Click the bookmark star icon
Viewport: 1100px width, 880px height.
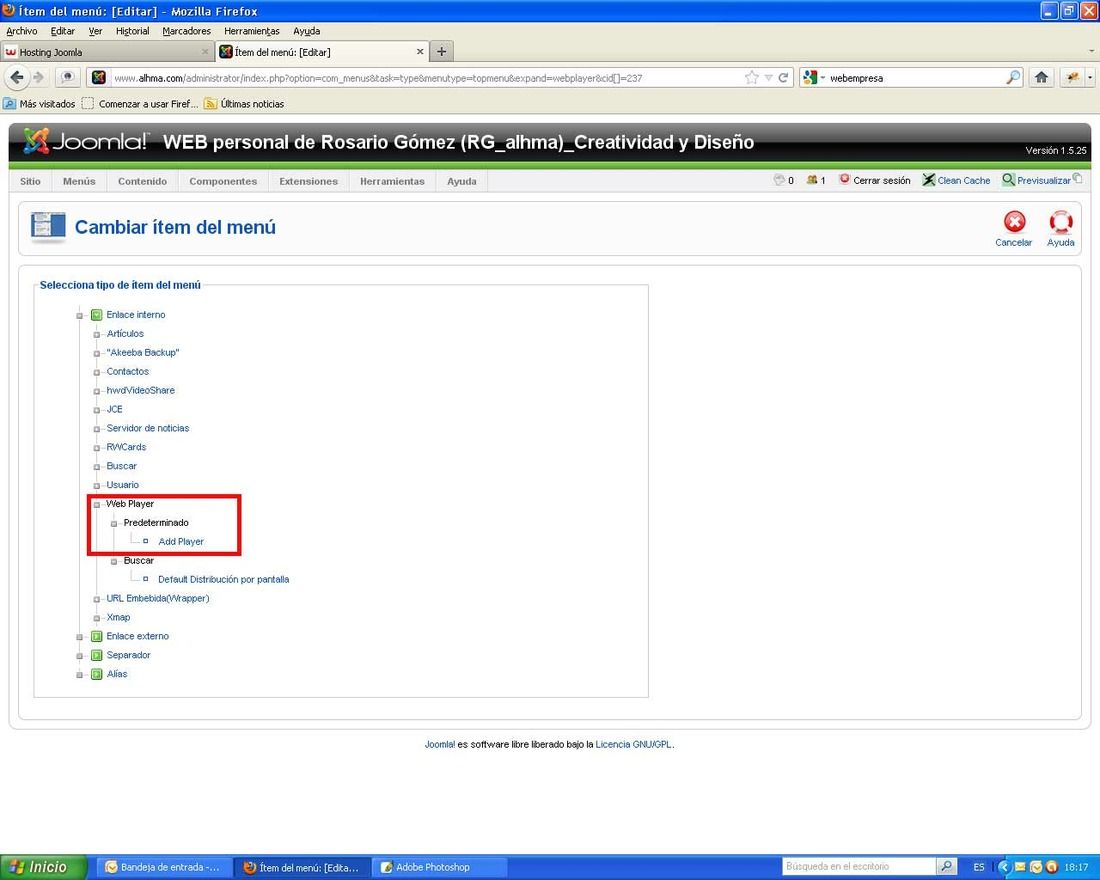[x=751, y=78]
